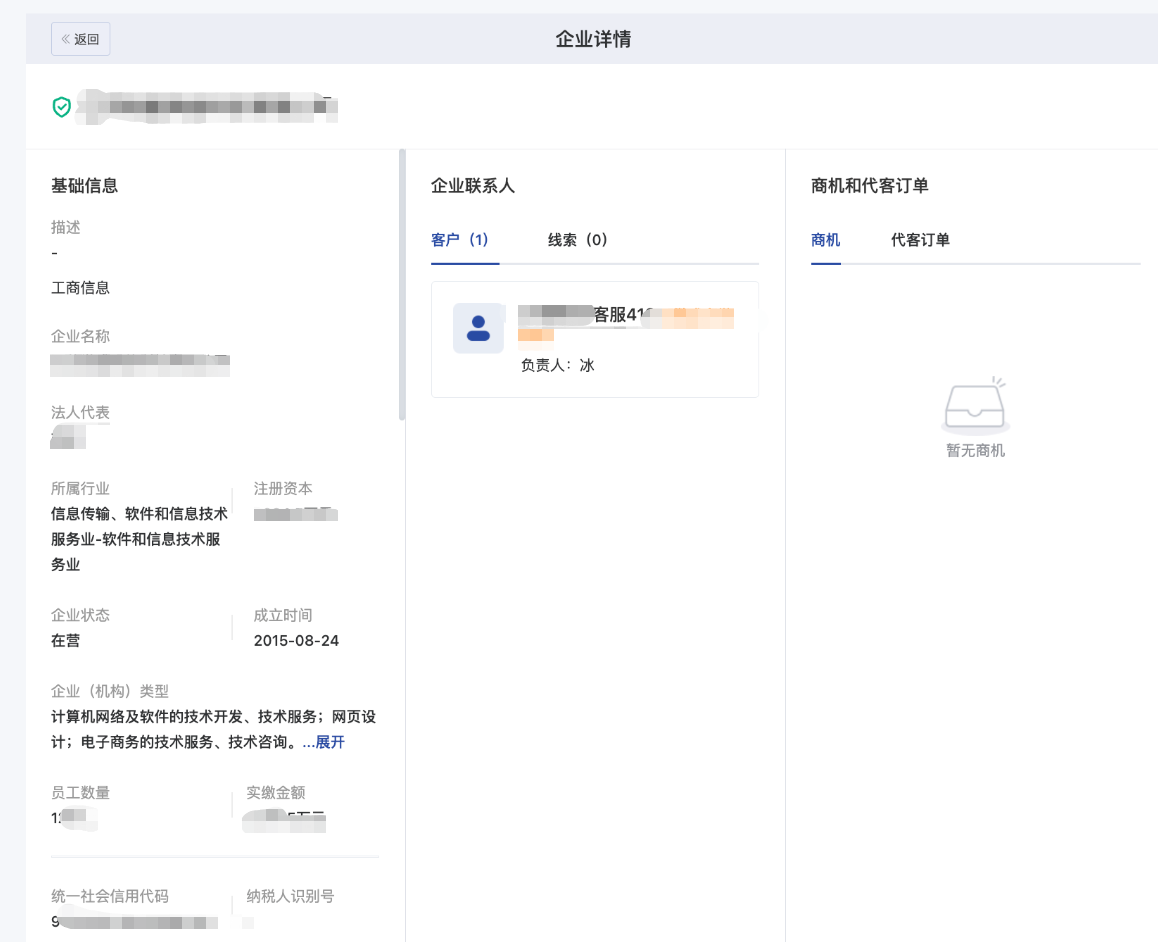The width and height of the screenshot is (1158, 942).
Task: Click the 商机和代客订单 heading
Action: click(x=869, y=185)
